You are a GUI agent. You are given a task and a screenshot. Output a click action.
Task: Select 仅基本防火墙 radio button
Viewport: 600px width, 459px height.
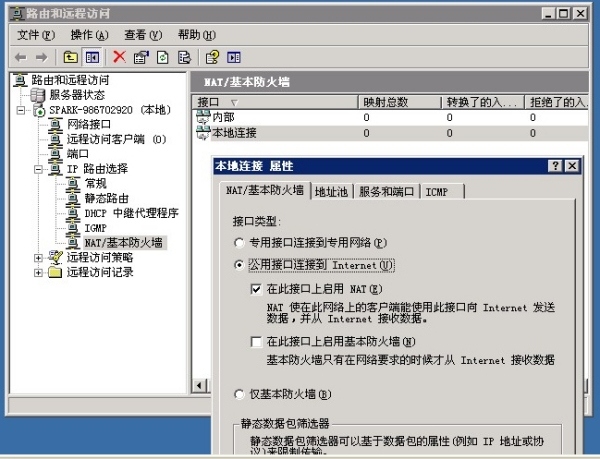pos(239,394)
